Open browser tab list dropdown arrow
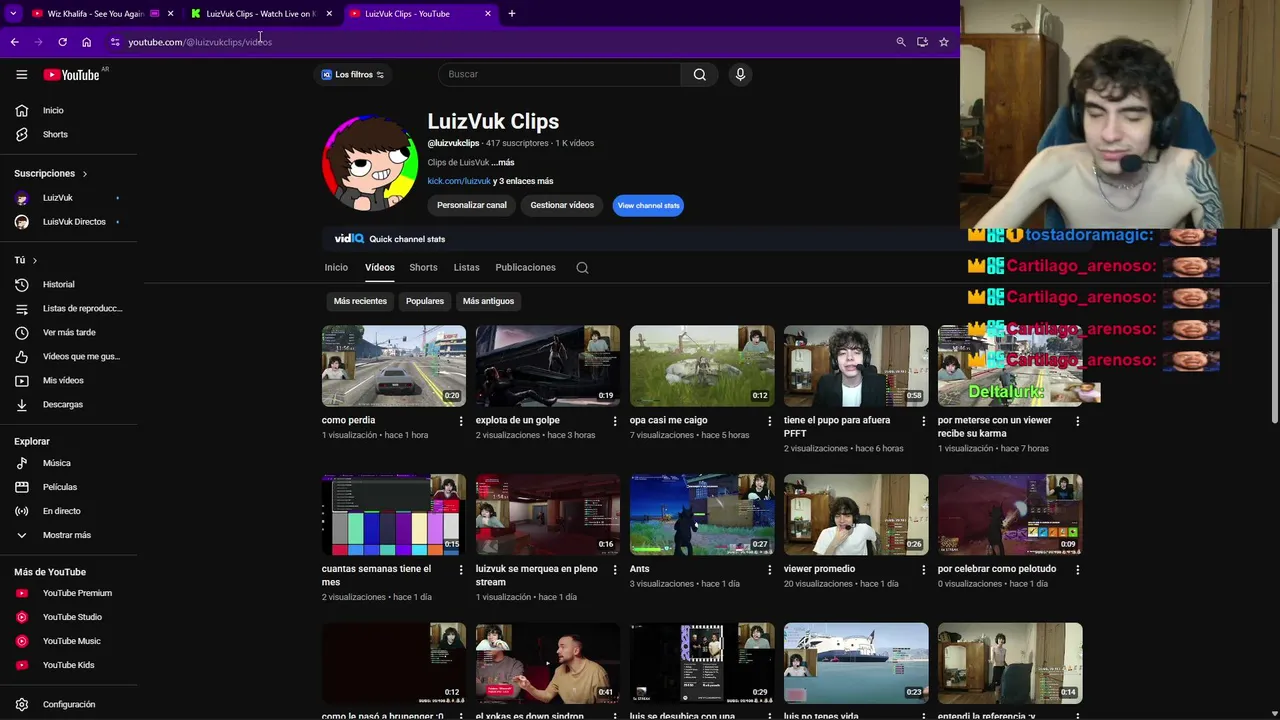This screenshot has height=720, width=1280. [x=13, y=13]
